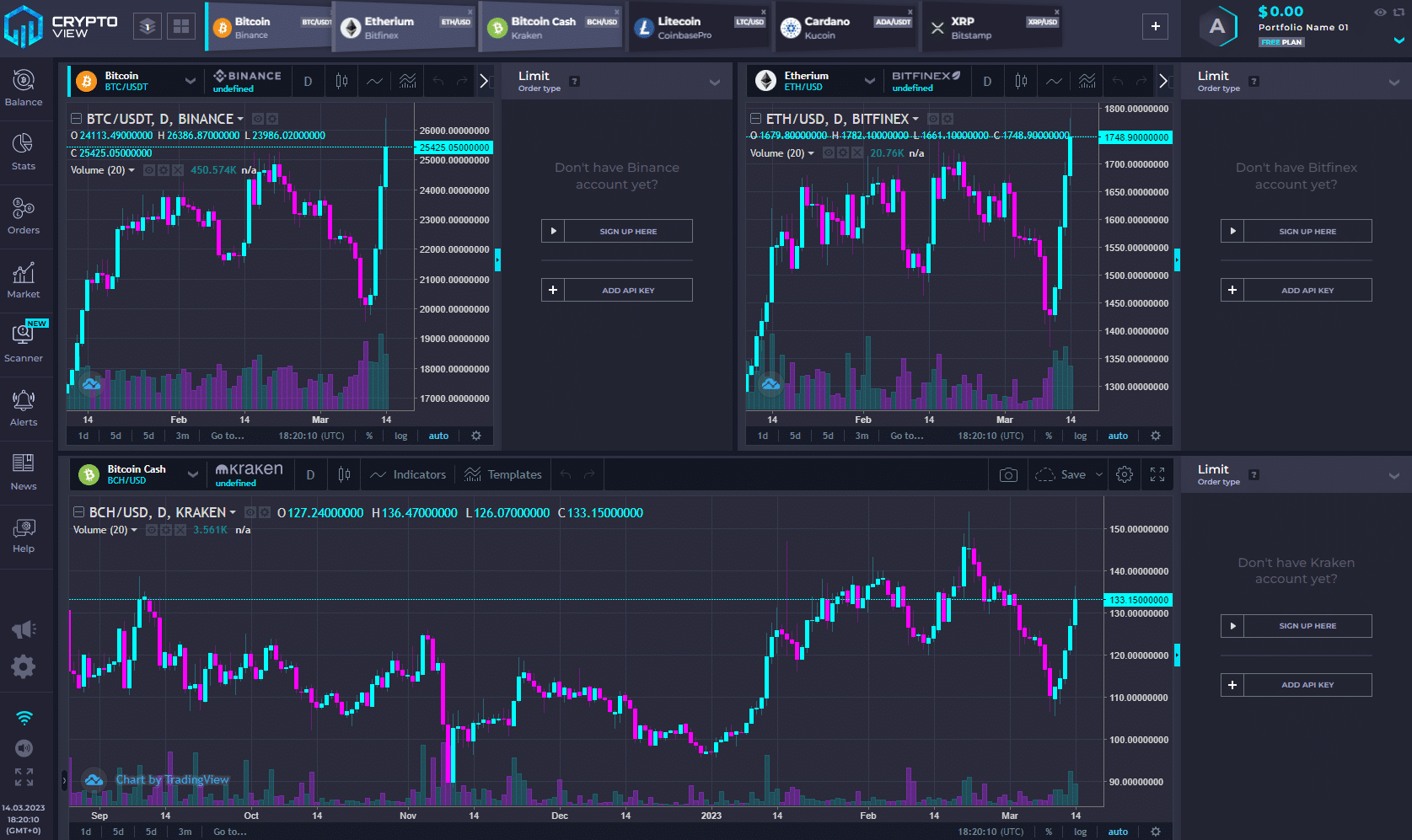
Task: Toggle percent scale on BTC chart
Action: pos(369,436)
